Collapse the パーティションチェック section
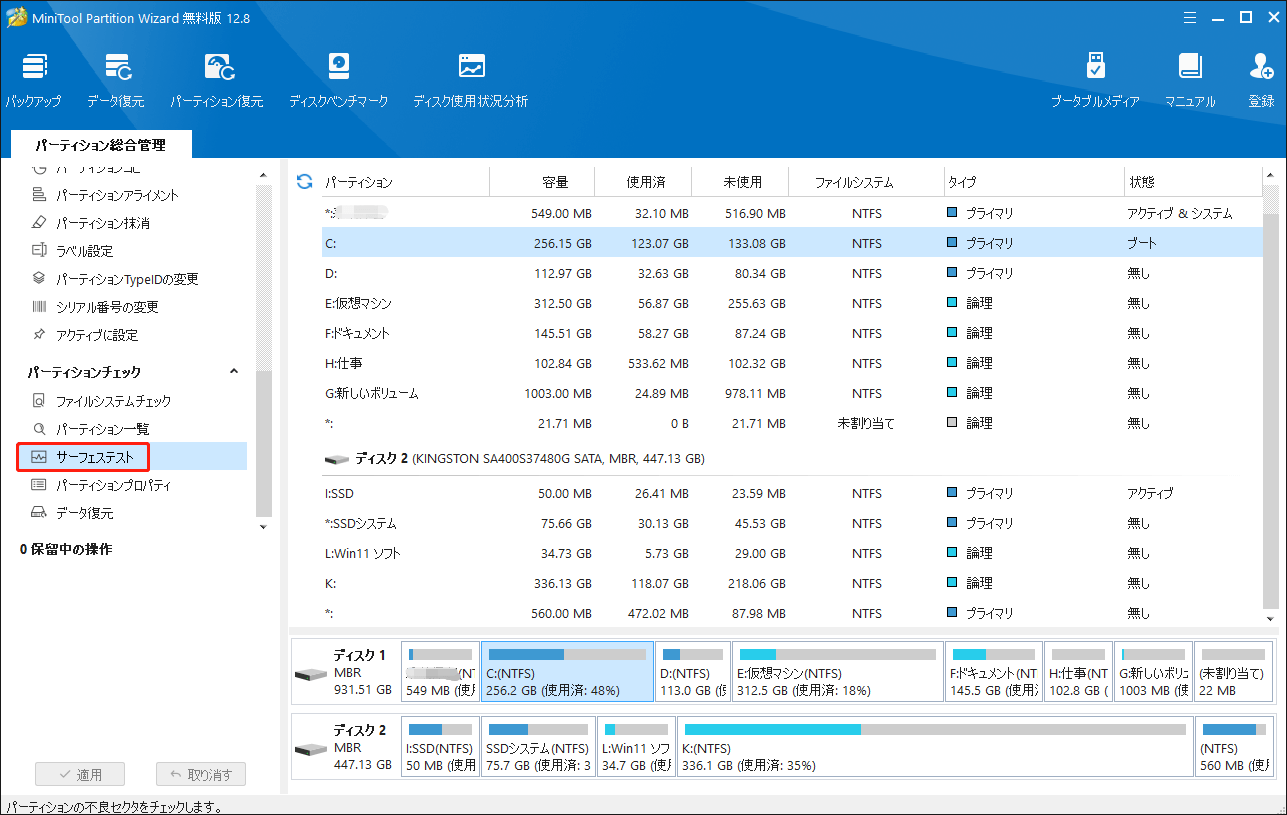 click(x=234, y=372)
